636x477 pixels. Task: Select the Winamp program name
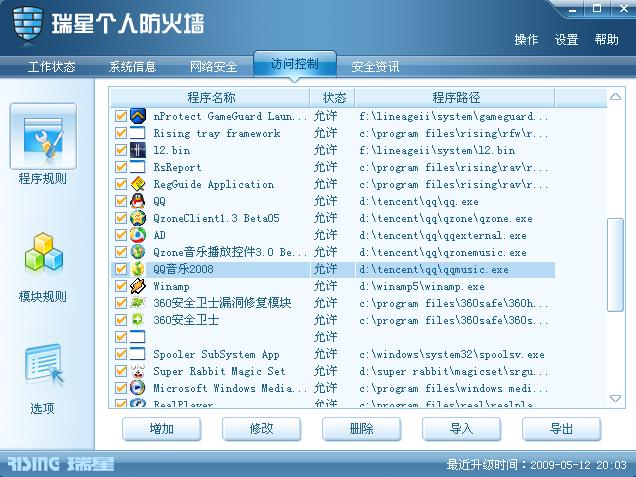(171, 286)
